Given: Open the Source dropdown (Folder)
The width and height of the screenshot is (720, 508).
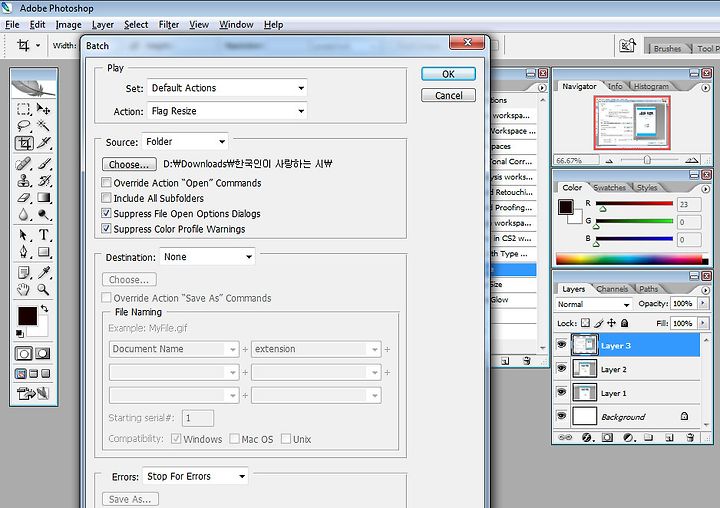Looking at the screenshot, I should [x=185, y=141].
